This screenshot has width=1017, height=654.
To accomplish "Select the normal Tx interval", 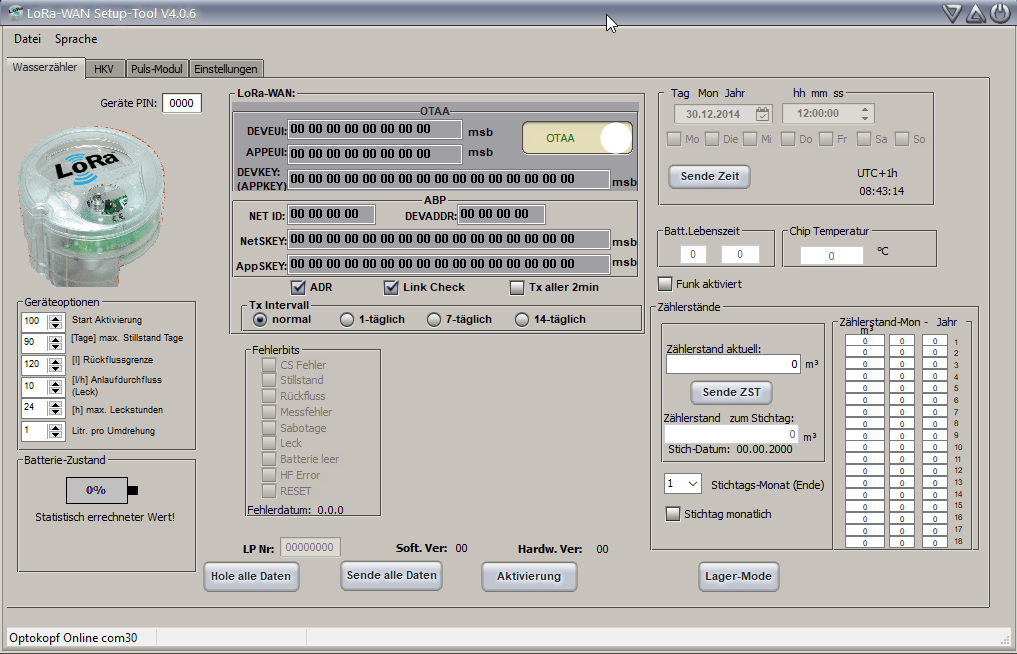I will click(x=260, y=319).
